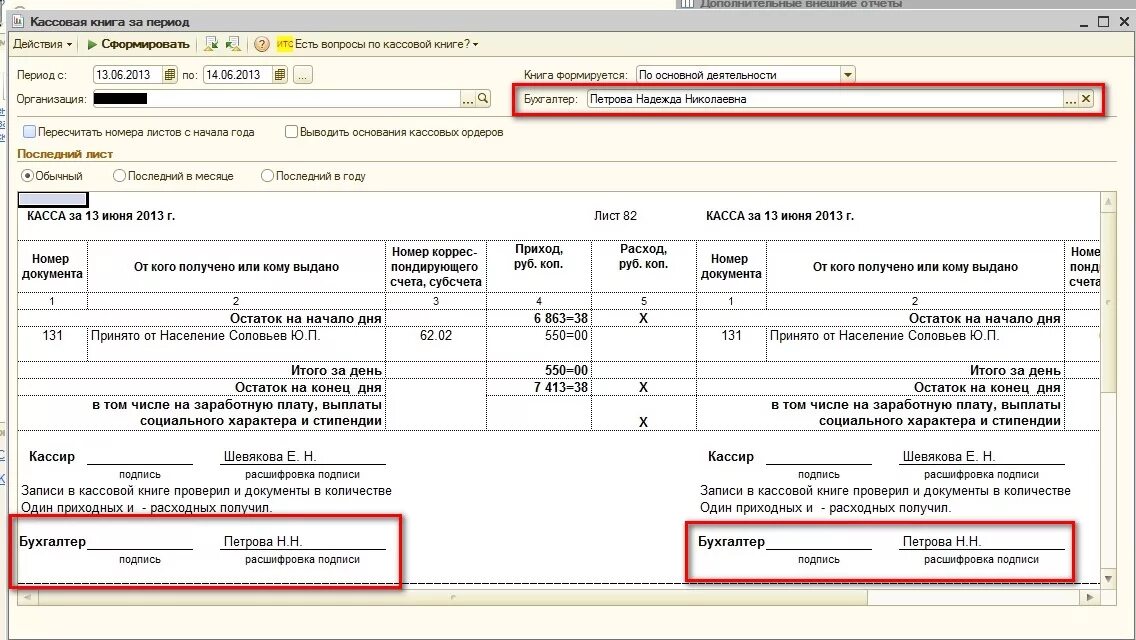Maximize the Кассовая книга за период window

point(1103,22)
